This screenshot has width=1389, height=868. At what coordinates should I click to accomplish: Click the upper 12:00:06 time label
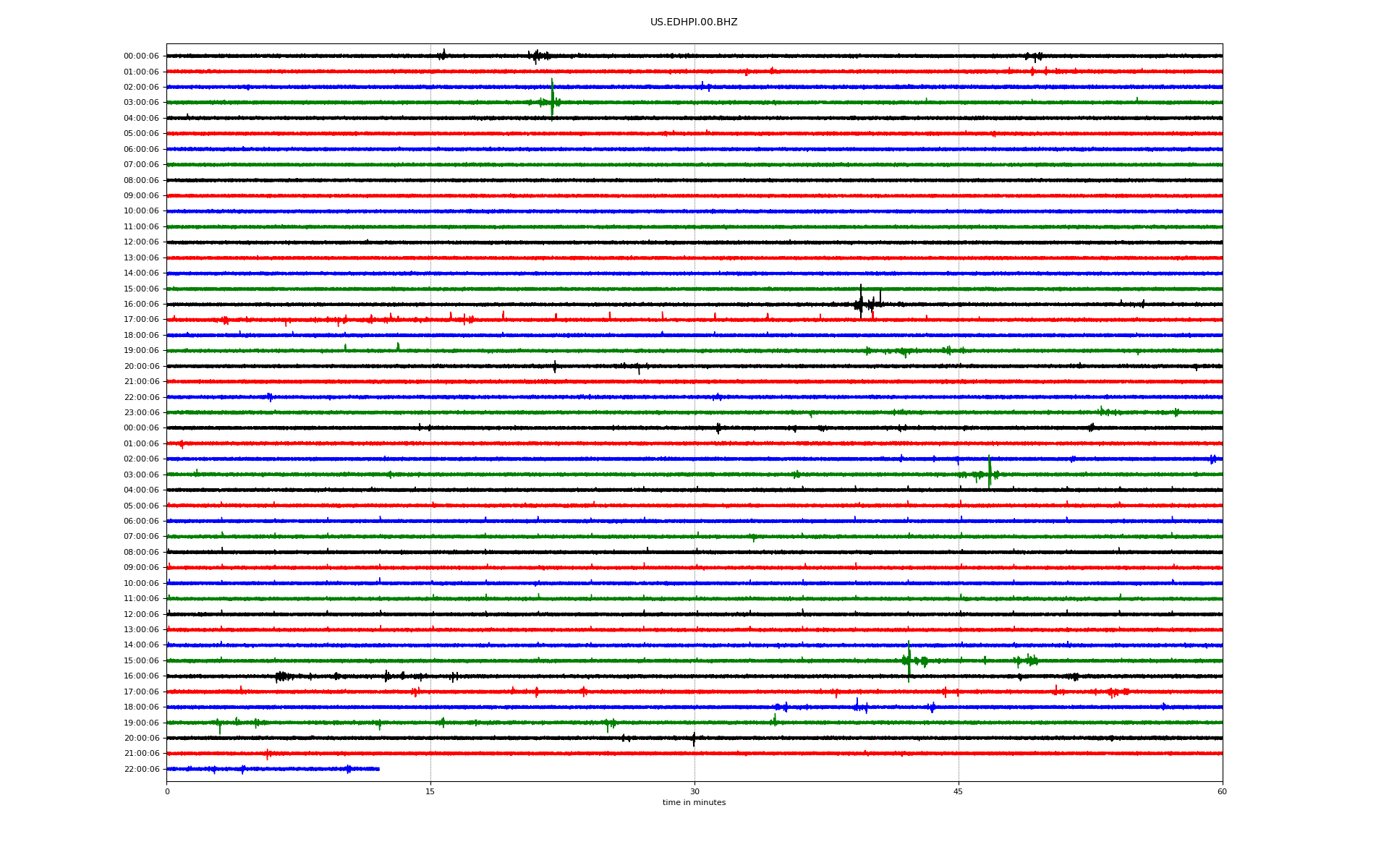coord(141,242)
